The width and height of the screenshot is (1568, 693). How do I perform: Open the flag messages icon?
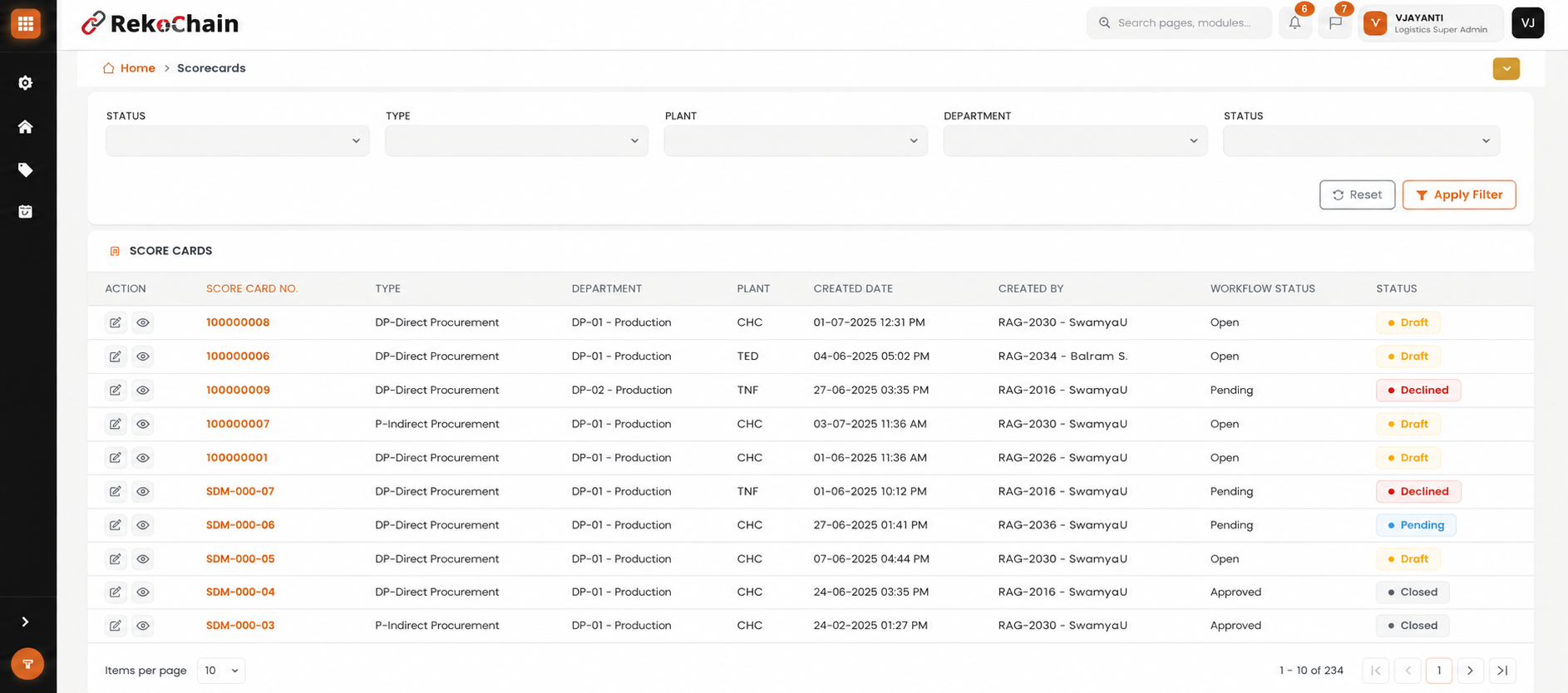click(1335, 23)
